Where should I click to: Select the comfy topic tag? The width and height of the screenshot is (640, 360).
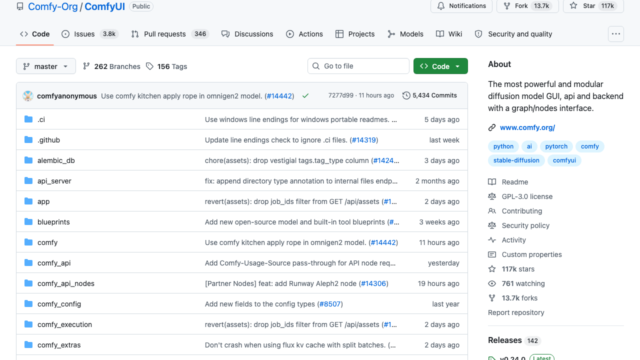pos(589,146)
